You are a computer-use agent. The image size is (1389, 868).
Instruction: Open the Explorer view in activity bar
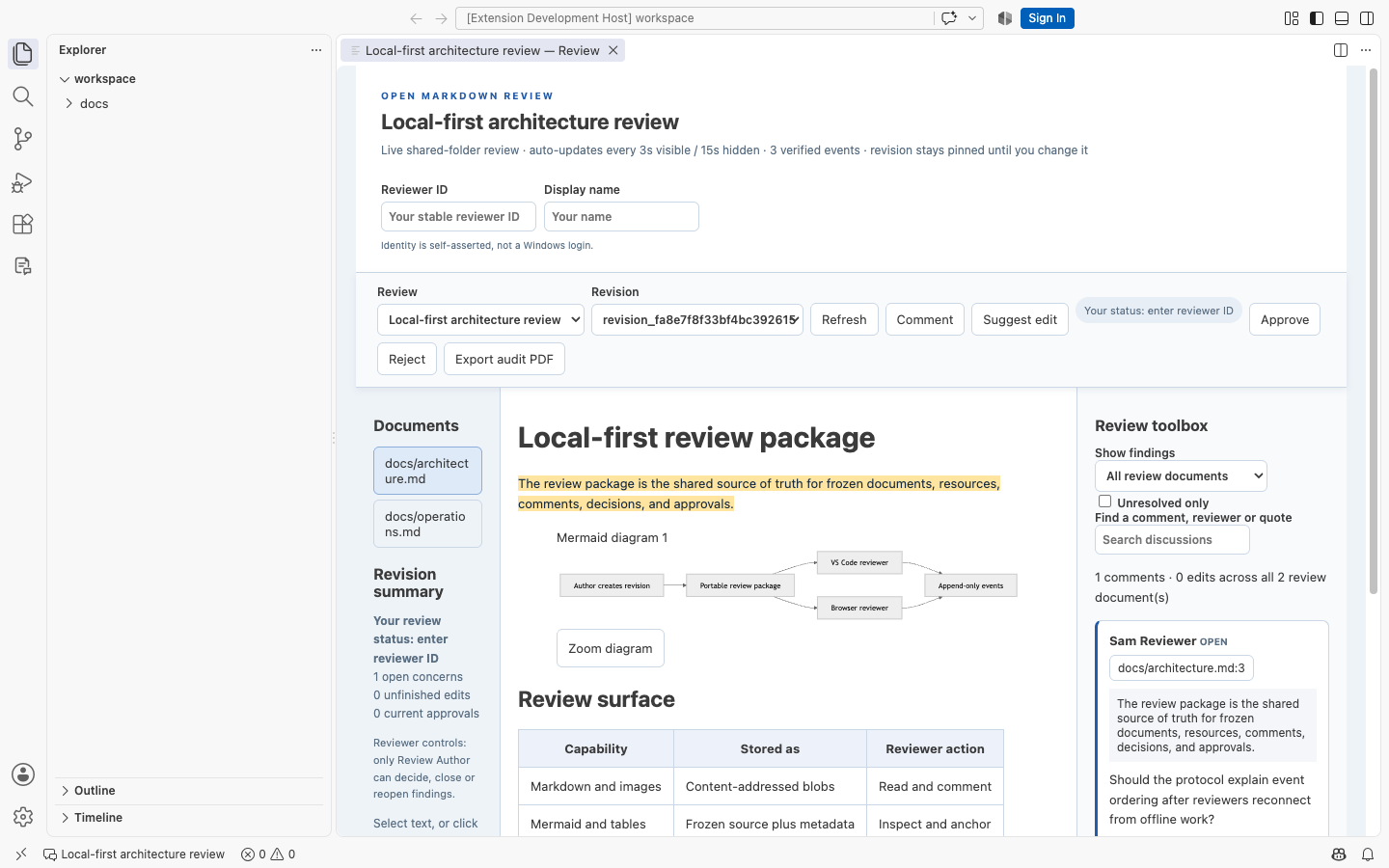[23, 54]
